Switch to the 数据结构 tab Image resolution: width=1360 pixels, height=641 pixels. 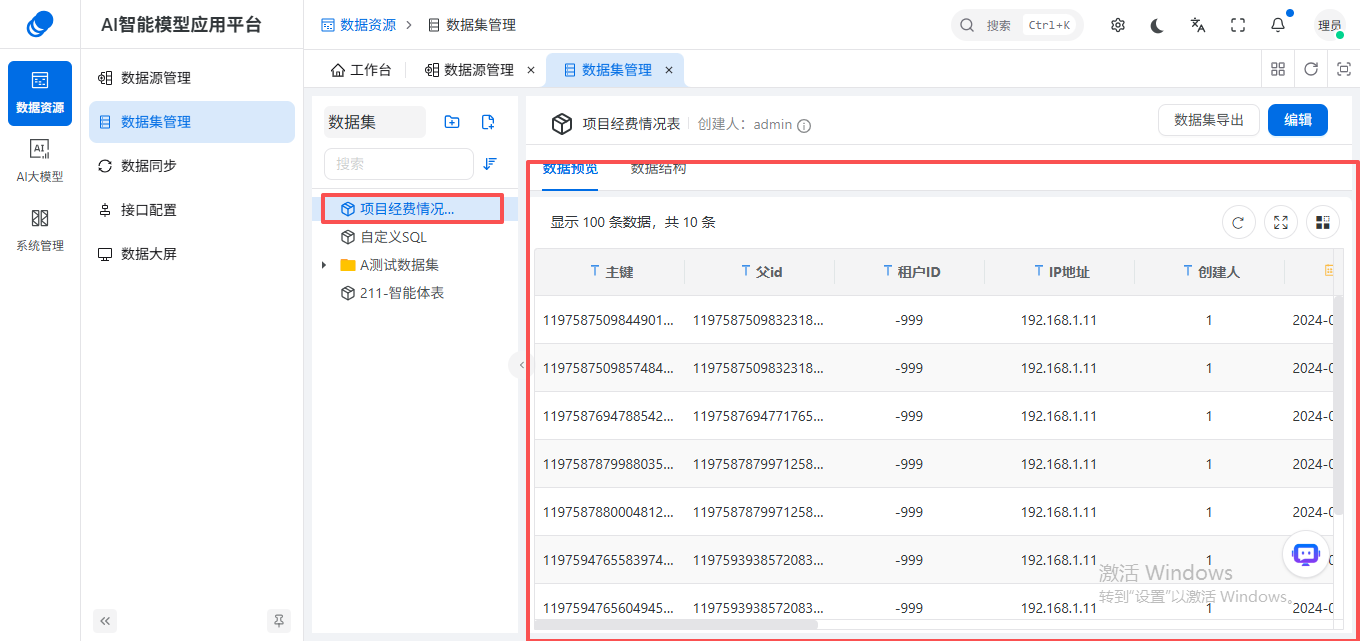pos(658,169)
